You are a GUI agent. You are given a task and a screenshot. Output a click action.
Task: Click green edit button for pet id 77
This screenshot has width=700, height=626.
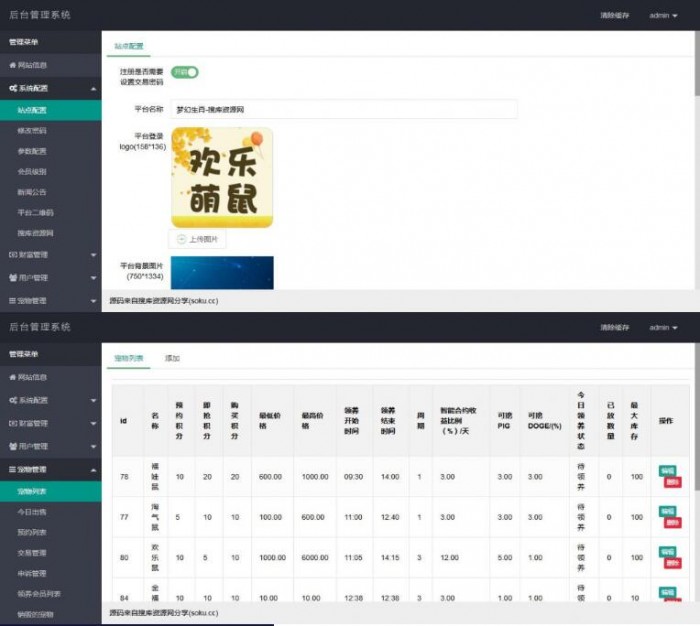667,511
